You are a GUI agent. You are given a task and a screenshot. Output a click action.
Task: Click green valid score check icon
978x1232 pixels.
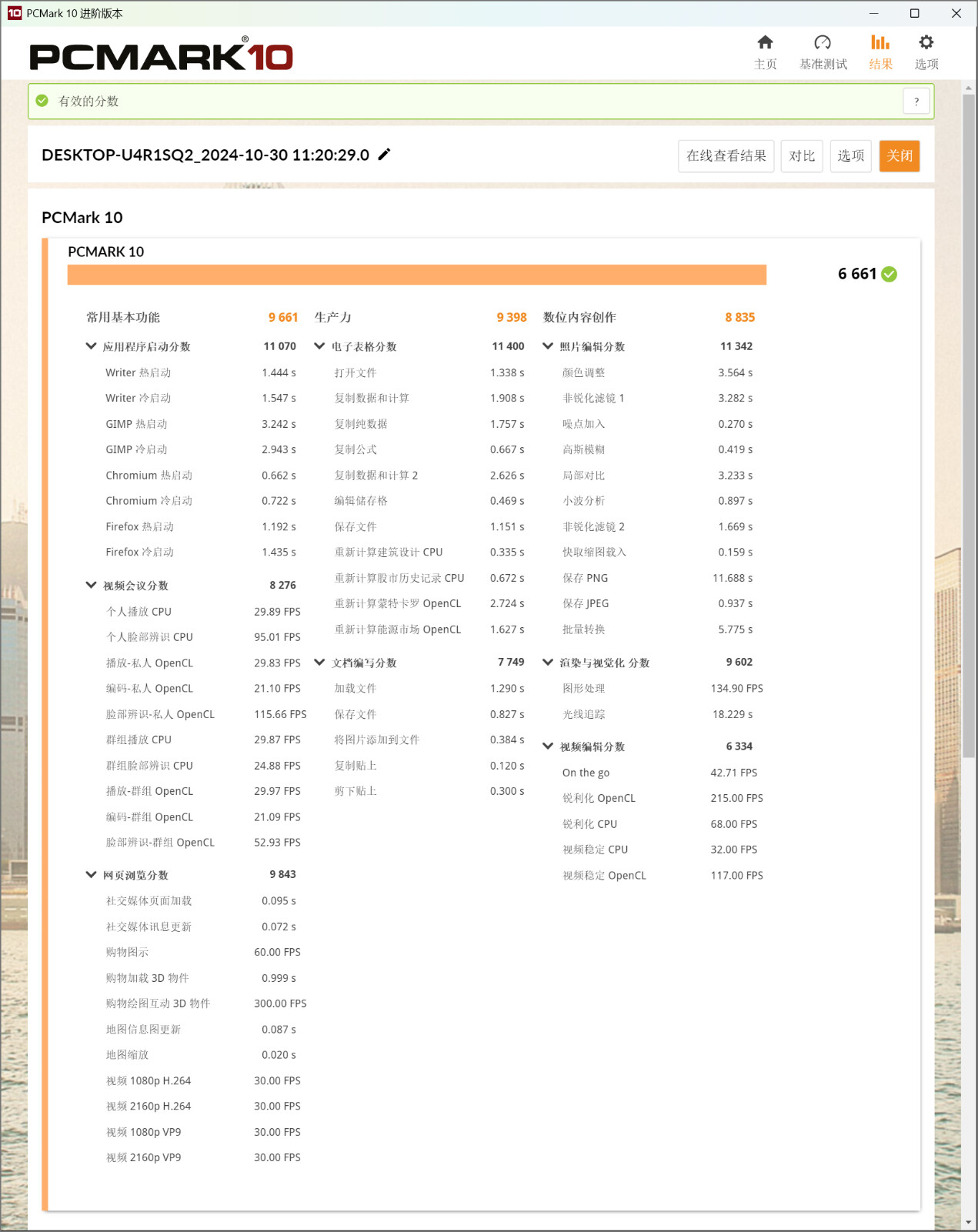click(42, 102)
